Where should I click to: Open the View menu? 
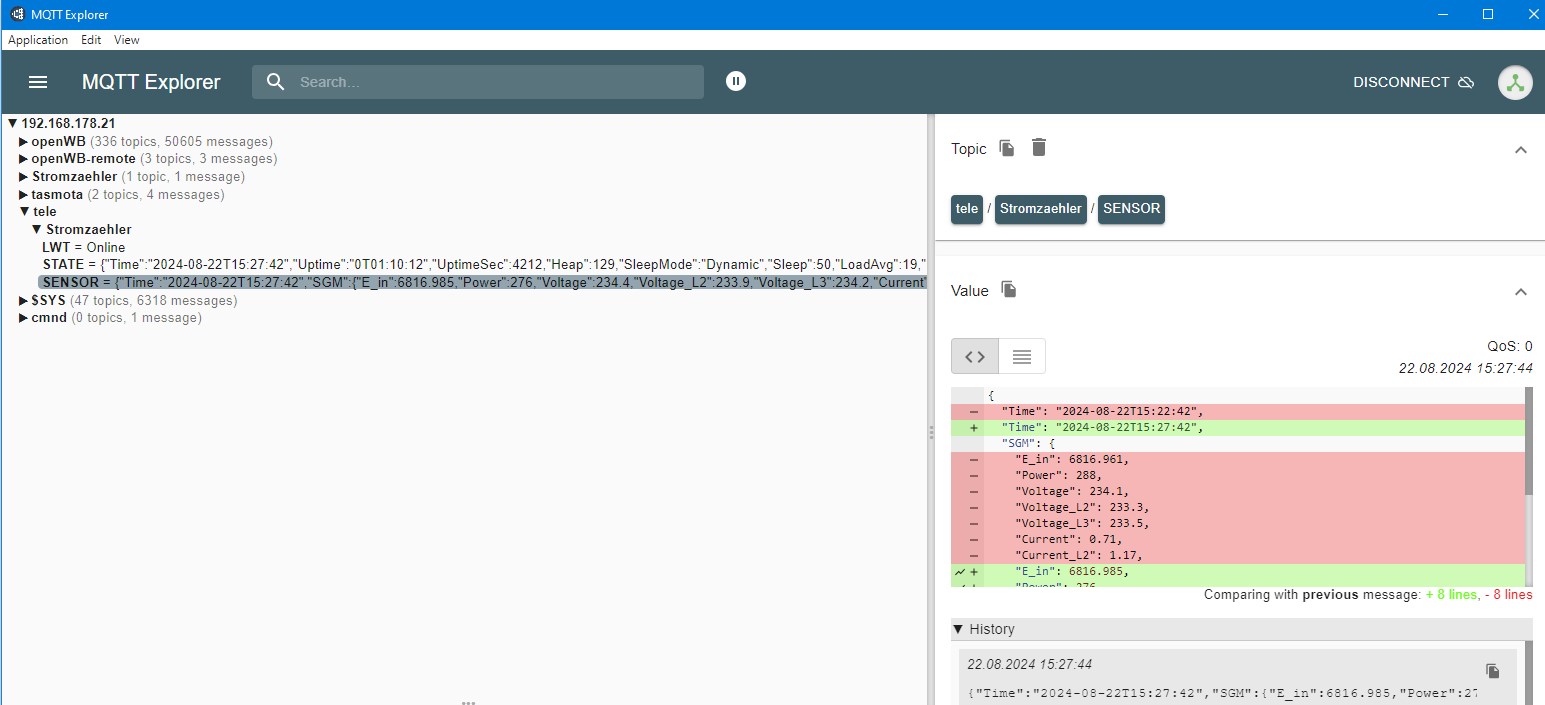click(127, 40)
